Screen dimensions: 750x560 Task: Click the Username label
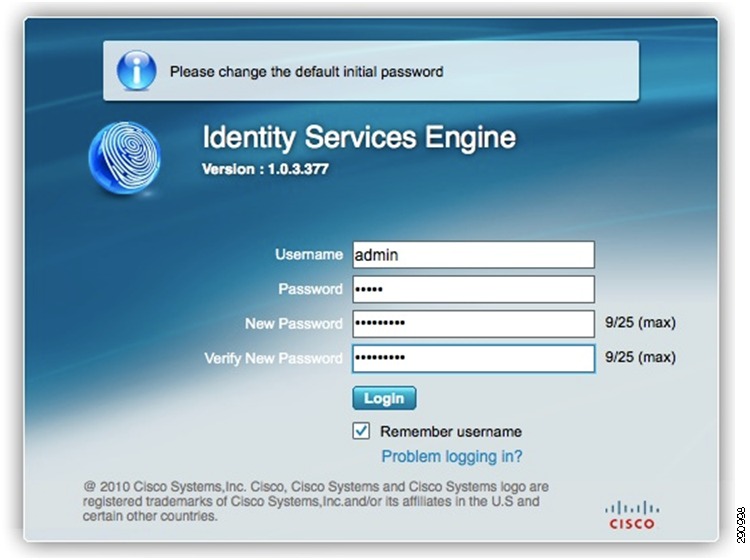(309, 254)
